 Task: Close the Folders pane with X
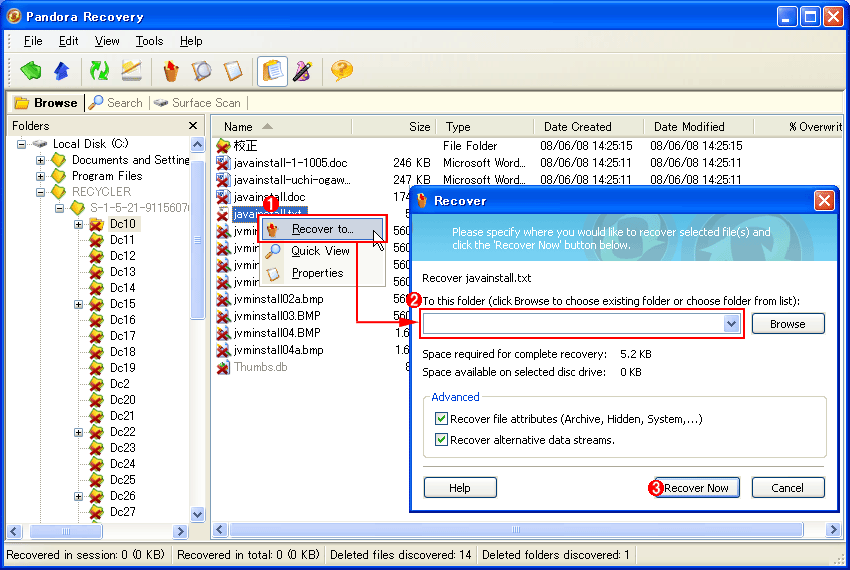point(193,126)
